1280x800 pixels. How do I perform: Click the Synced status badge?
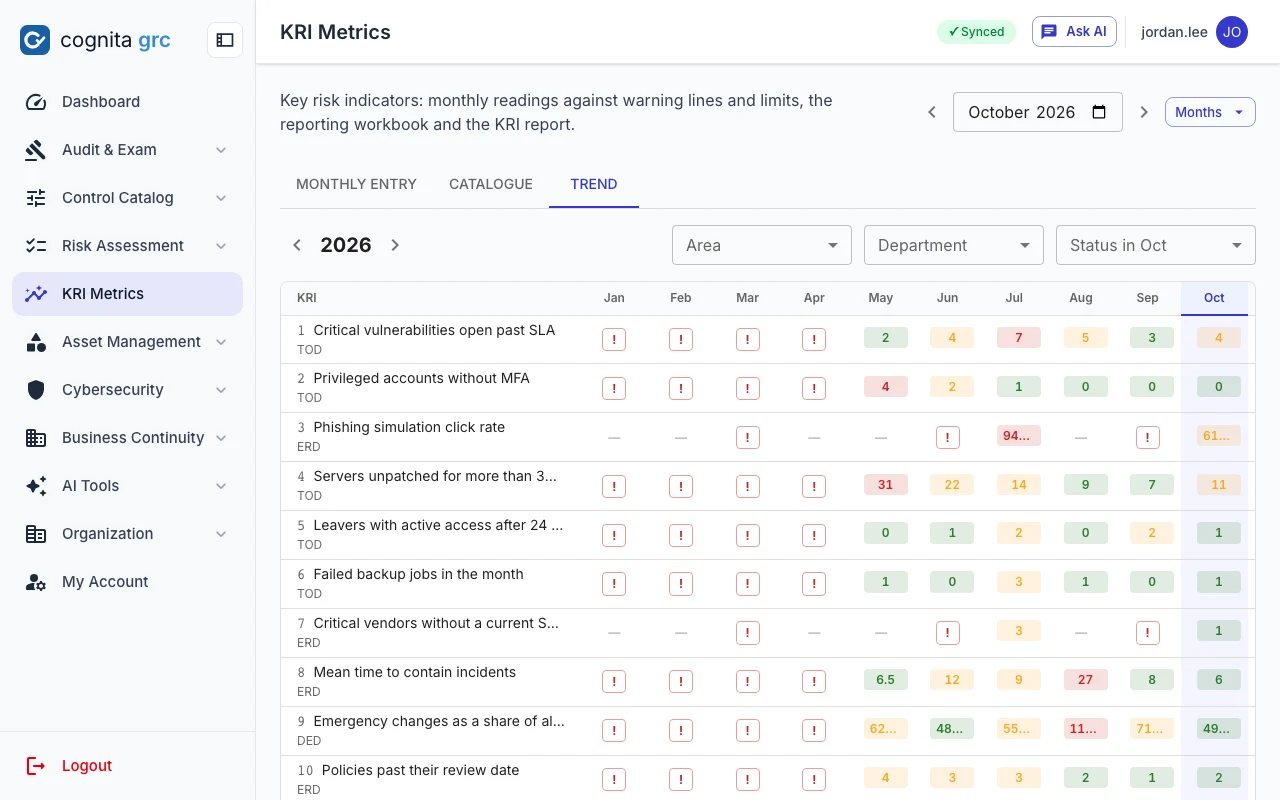click(x=976, y=32)
